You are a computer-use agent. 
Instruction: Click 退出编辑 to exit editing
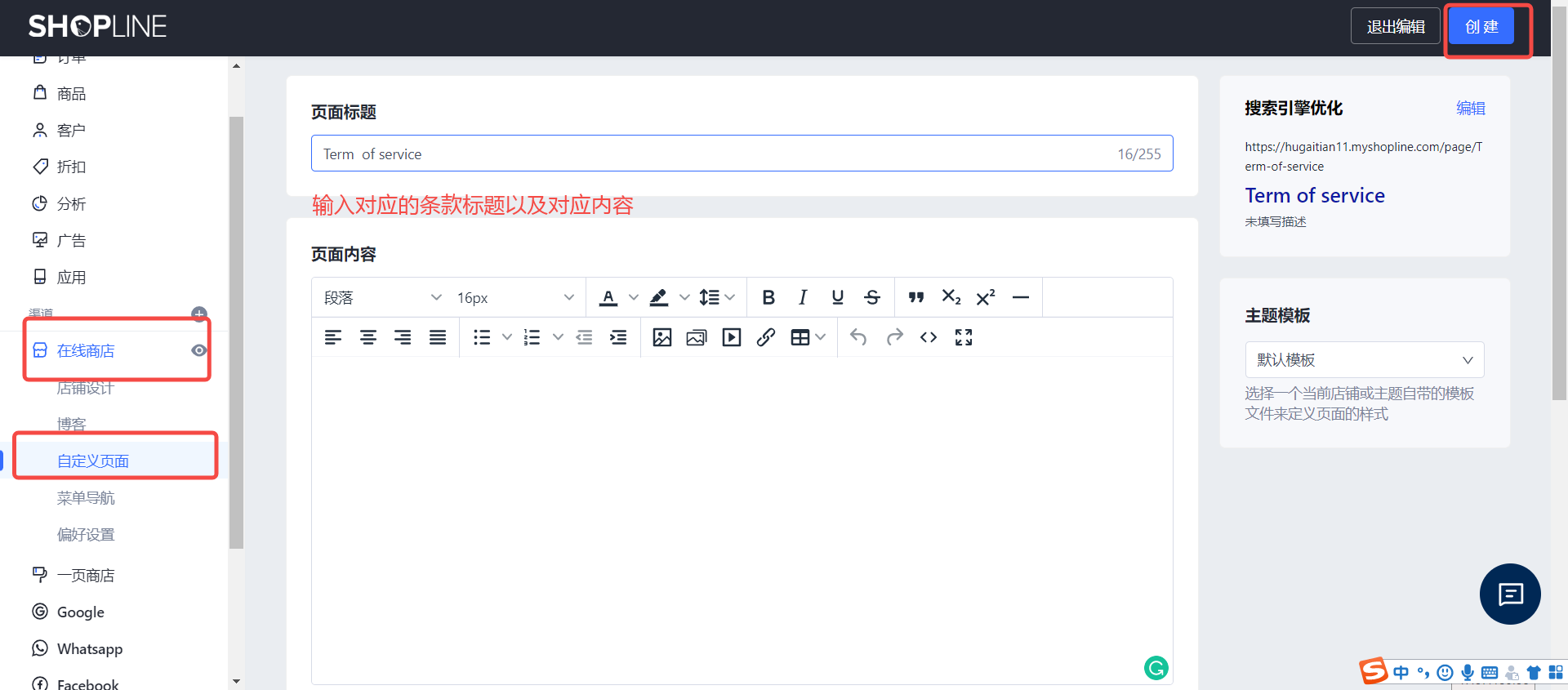[x=1396, y=26]
